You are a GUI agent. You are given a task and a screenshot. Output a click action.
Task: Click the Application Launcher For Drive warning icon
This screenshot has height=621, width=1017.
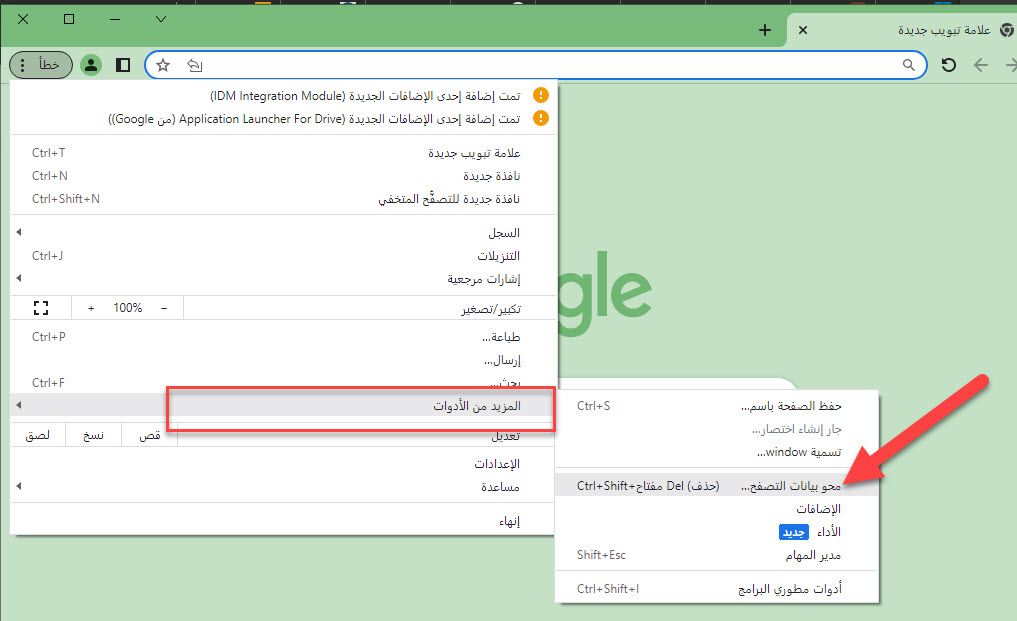(540, 118)
